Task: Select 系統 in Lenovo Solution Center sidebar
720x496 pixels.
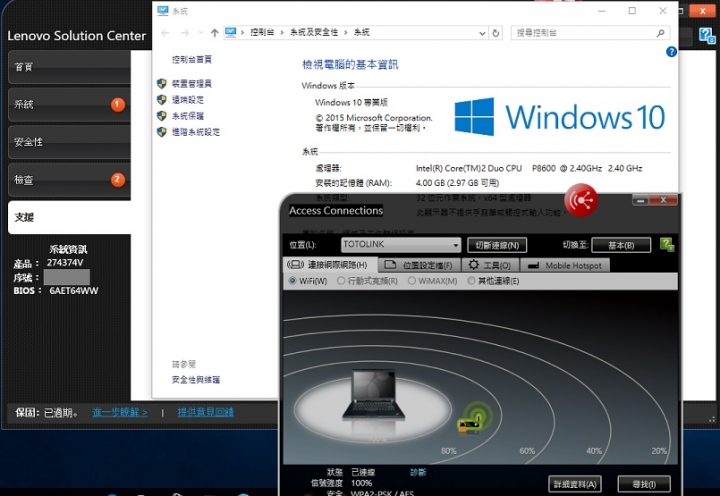Action: click(x=69, y=105)
